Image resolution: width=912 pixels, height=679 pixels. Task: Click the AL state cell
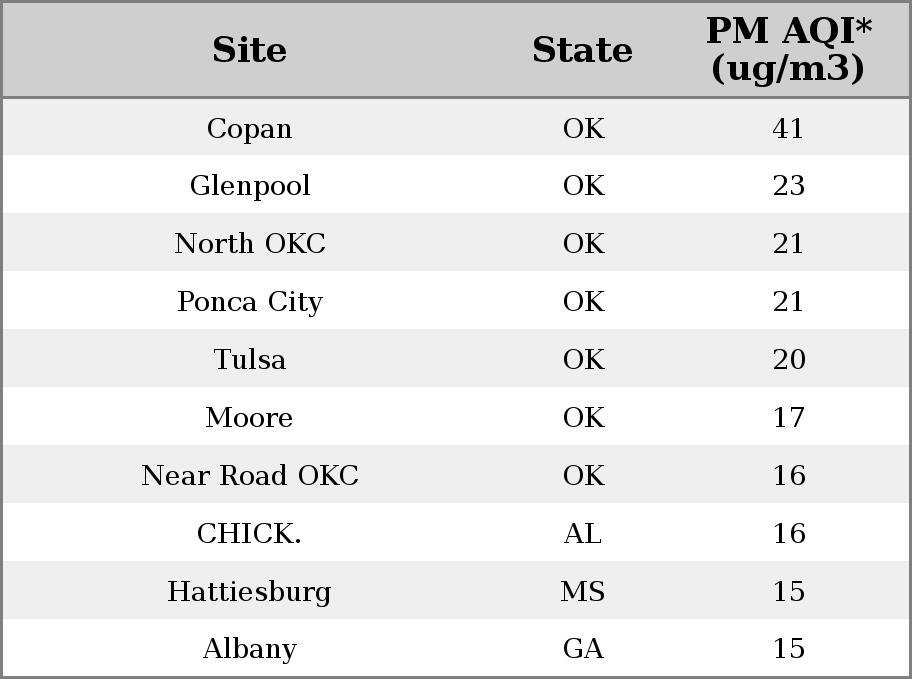[x=583, y=534]
